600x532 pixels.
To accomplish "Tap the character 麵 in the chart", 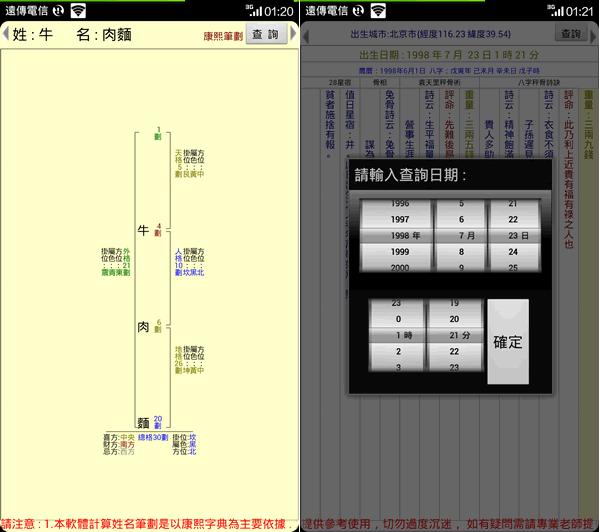I will pos(143,423).
